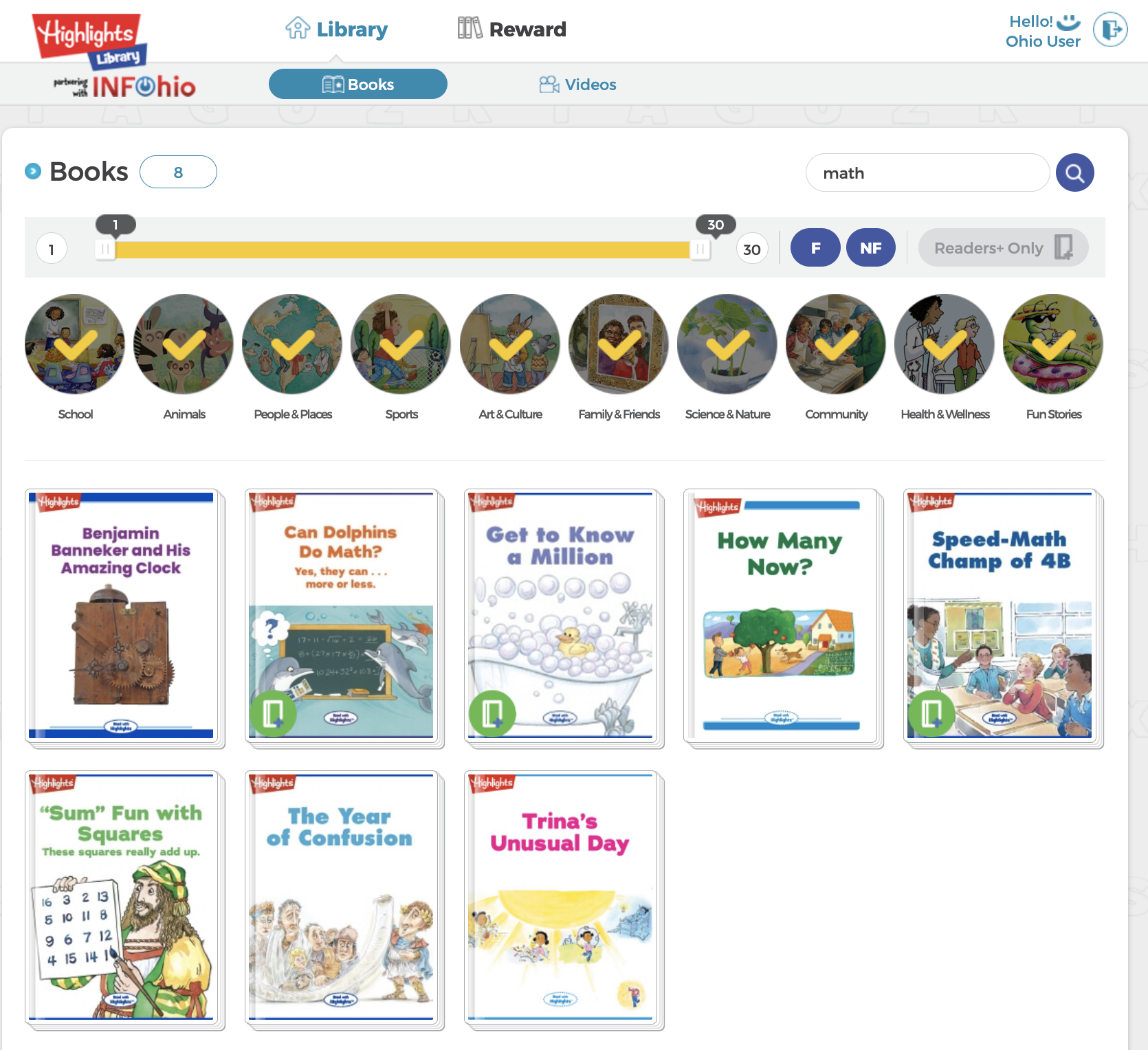Image resolution: width=1148 pixels, height=1050 pixels.
Task: Toggle the F fiction filter
Action: point(815,247)
